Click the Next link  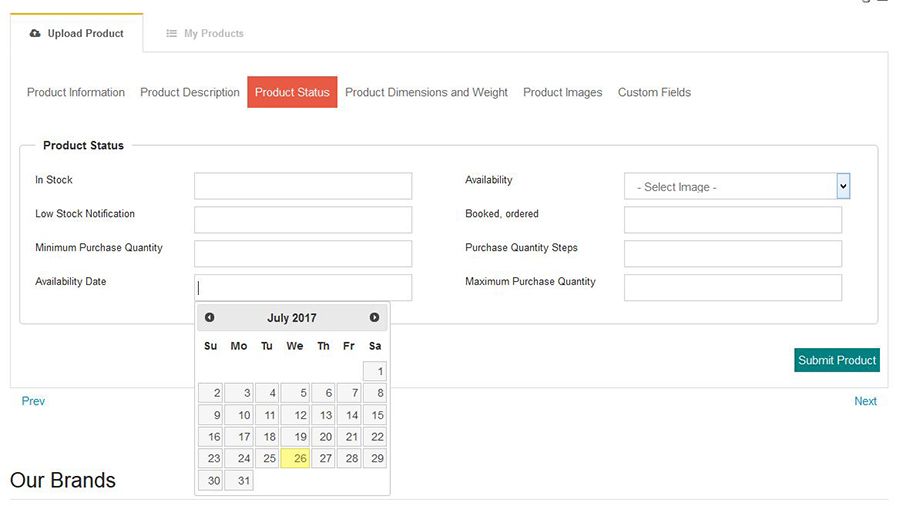(865, 401)
